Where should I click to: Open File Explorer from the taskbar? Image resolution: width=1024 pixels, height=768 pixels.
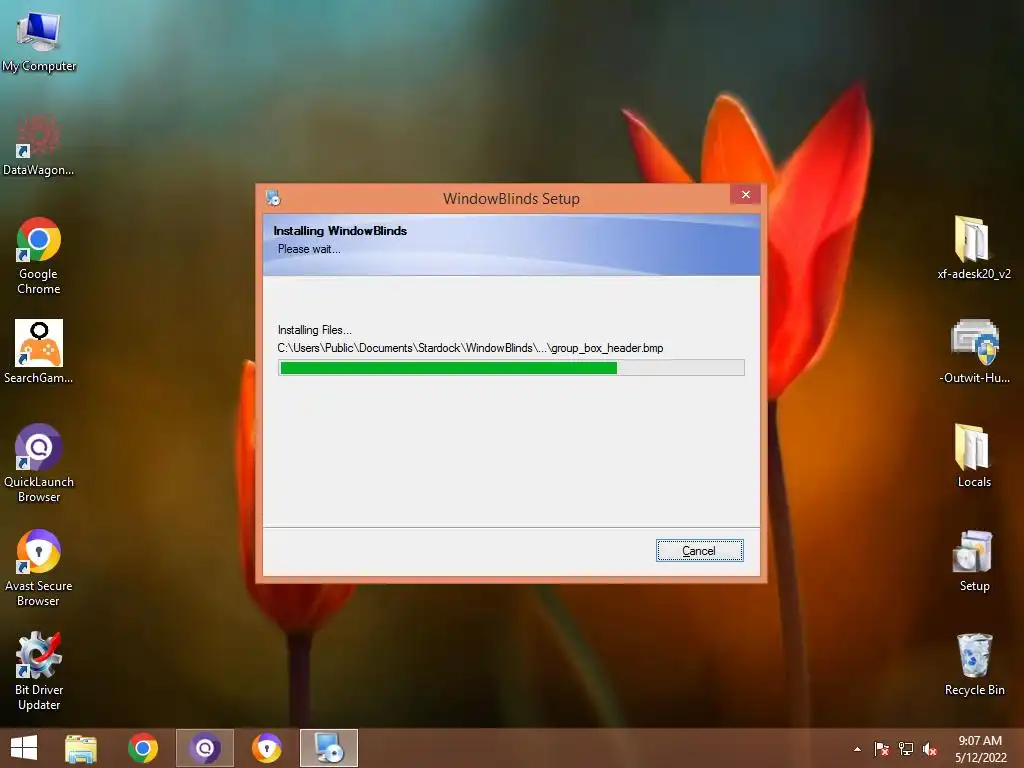[81, 748]
